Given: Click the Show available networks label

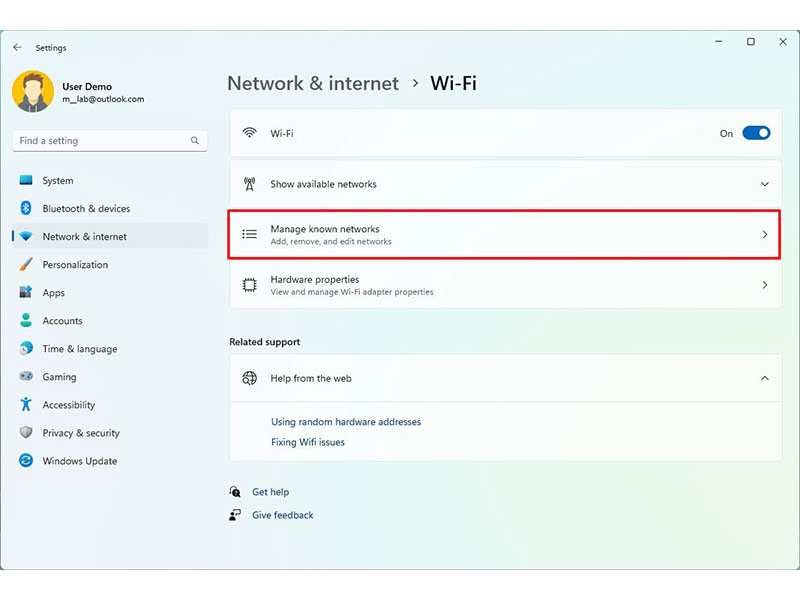Looking at the screenshot, I should (323, 184).
